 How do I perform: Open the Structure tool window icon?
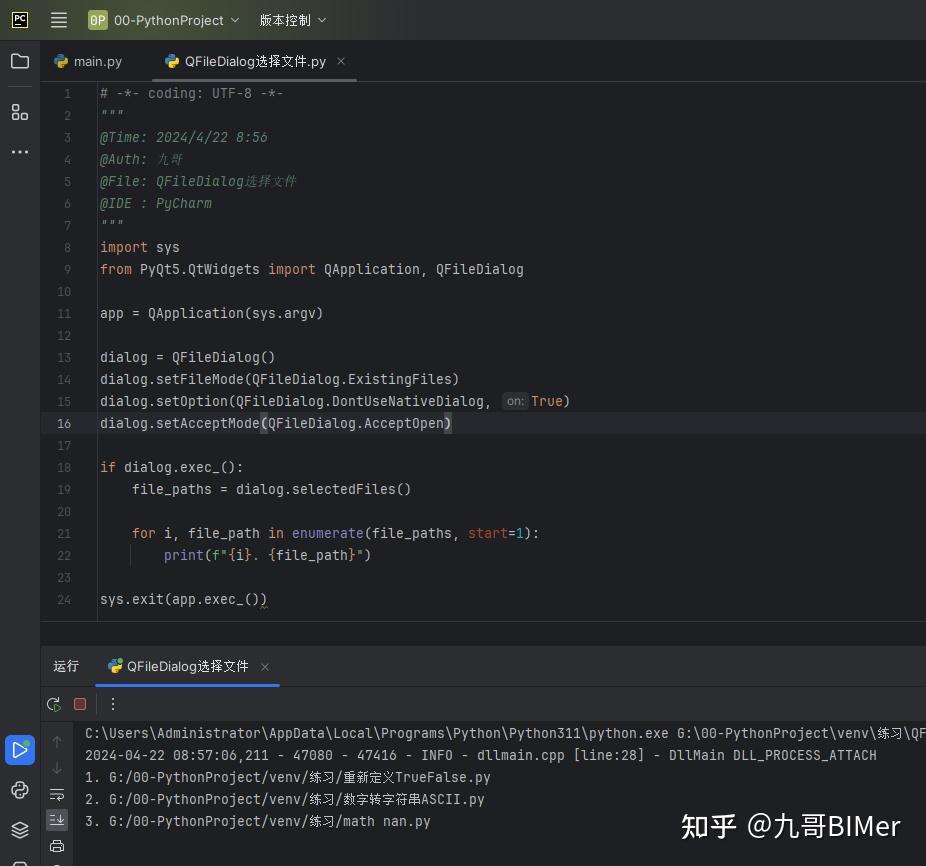[x=20, y=112]
